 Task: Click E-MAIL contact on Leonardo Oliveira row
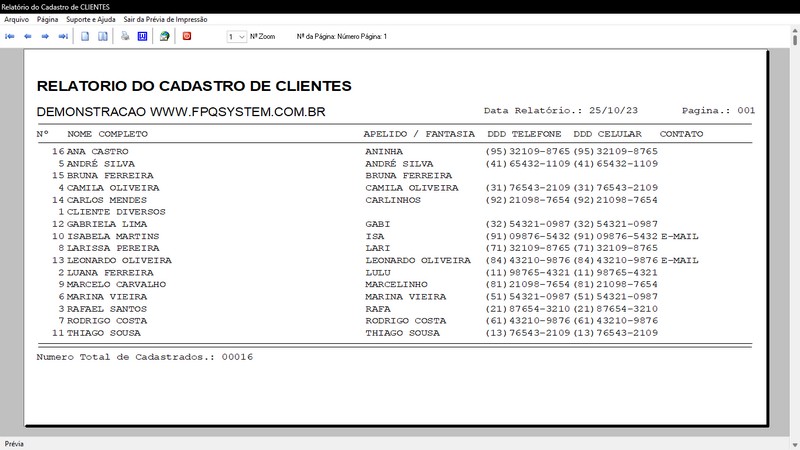click(680, 260)
